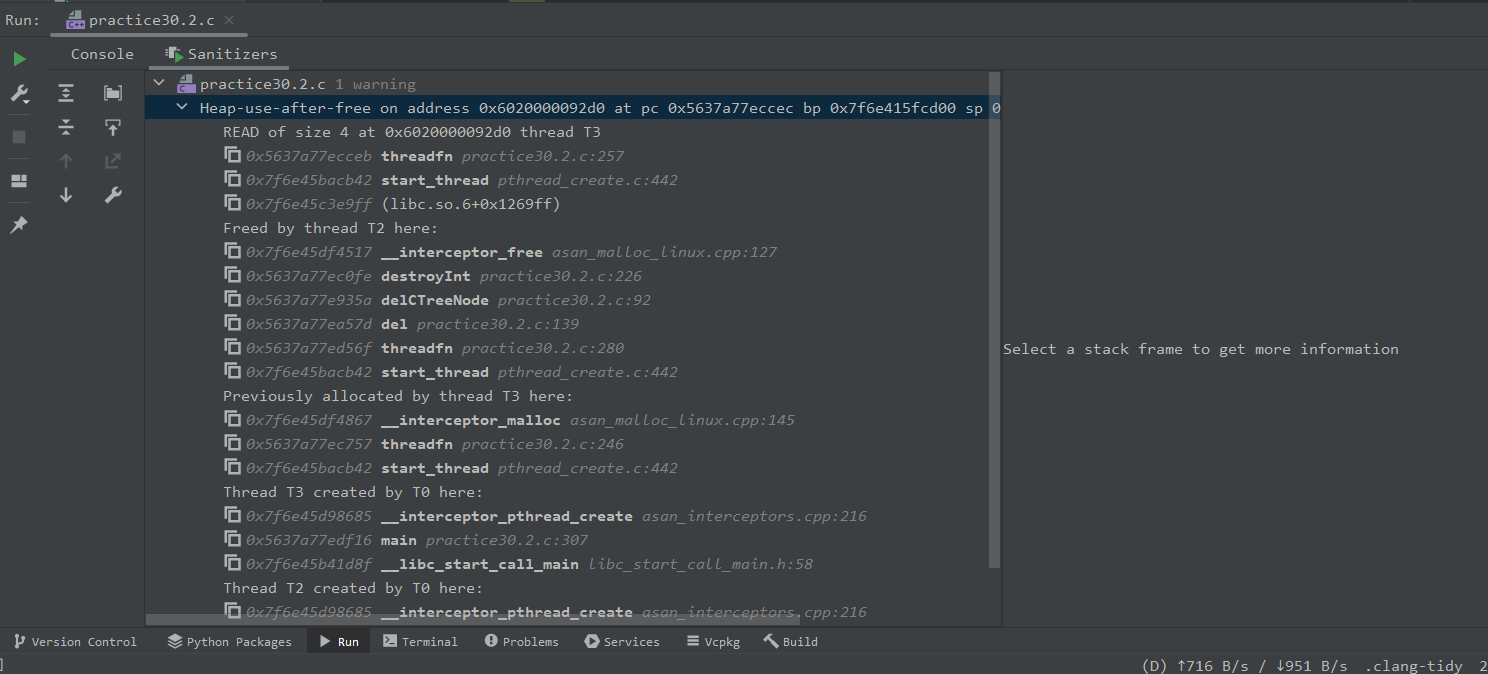Pin the Run tab with the pin icon
The image size is (1488, 674).
click(19, 225)
